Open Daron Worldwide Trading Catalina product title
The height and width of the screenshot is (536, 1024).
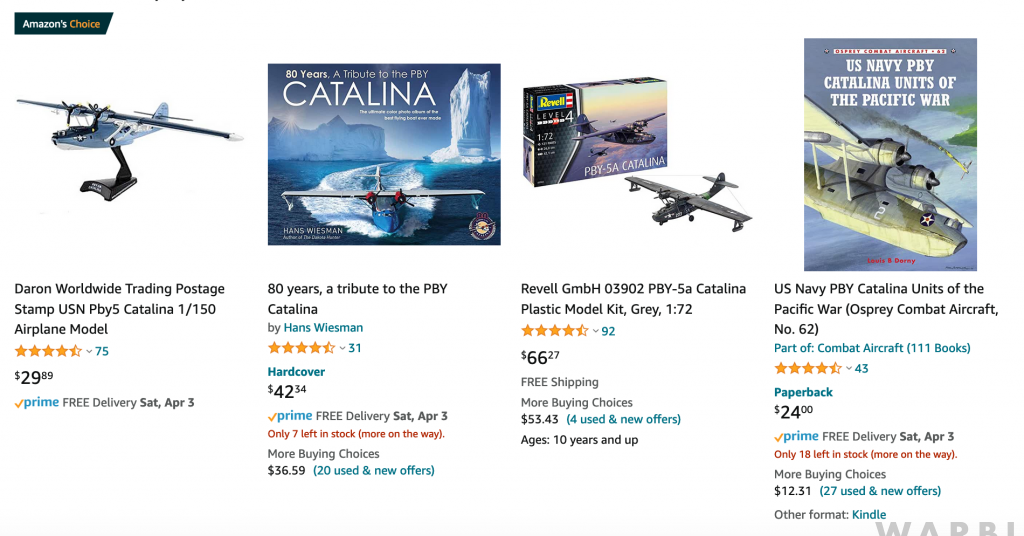(119, 308)
